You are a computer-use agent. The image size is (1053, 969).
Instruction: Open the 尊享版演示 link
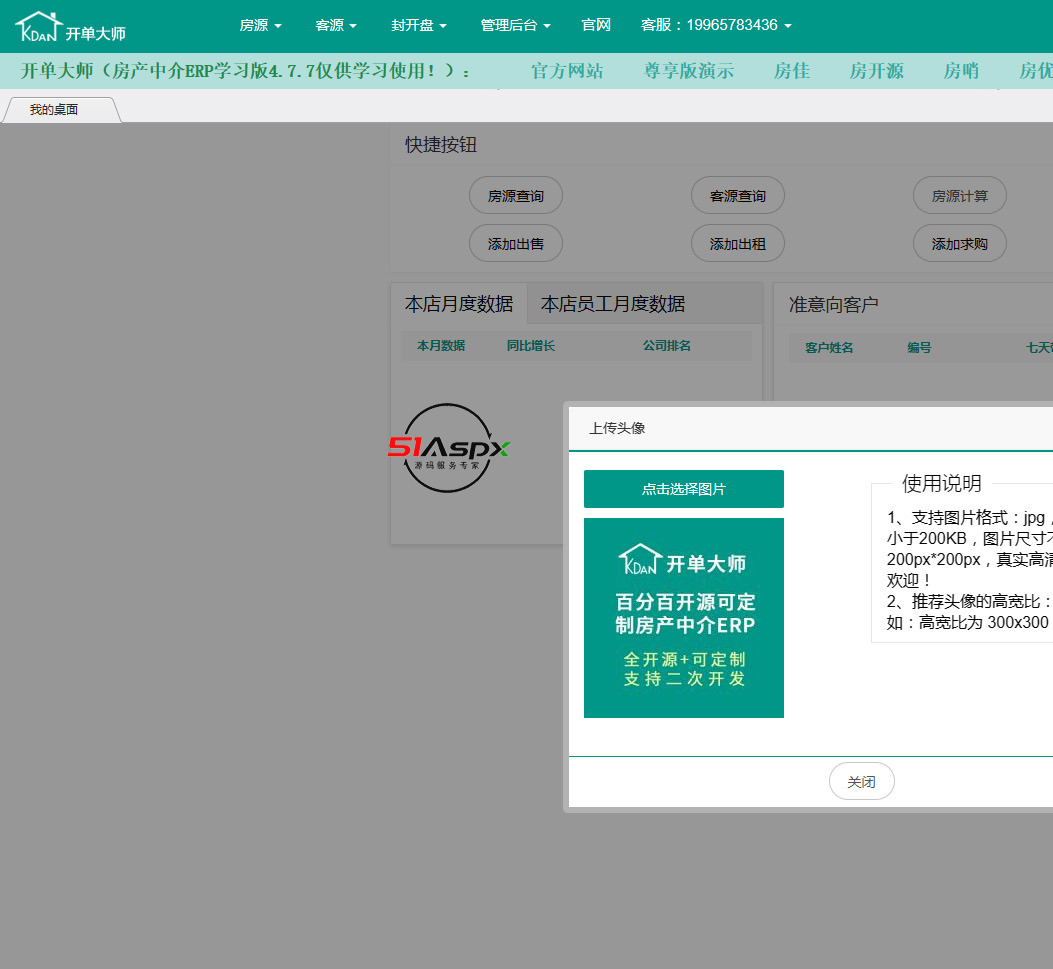point(688,71)
